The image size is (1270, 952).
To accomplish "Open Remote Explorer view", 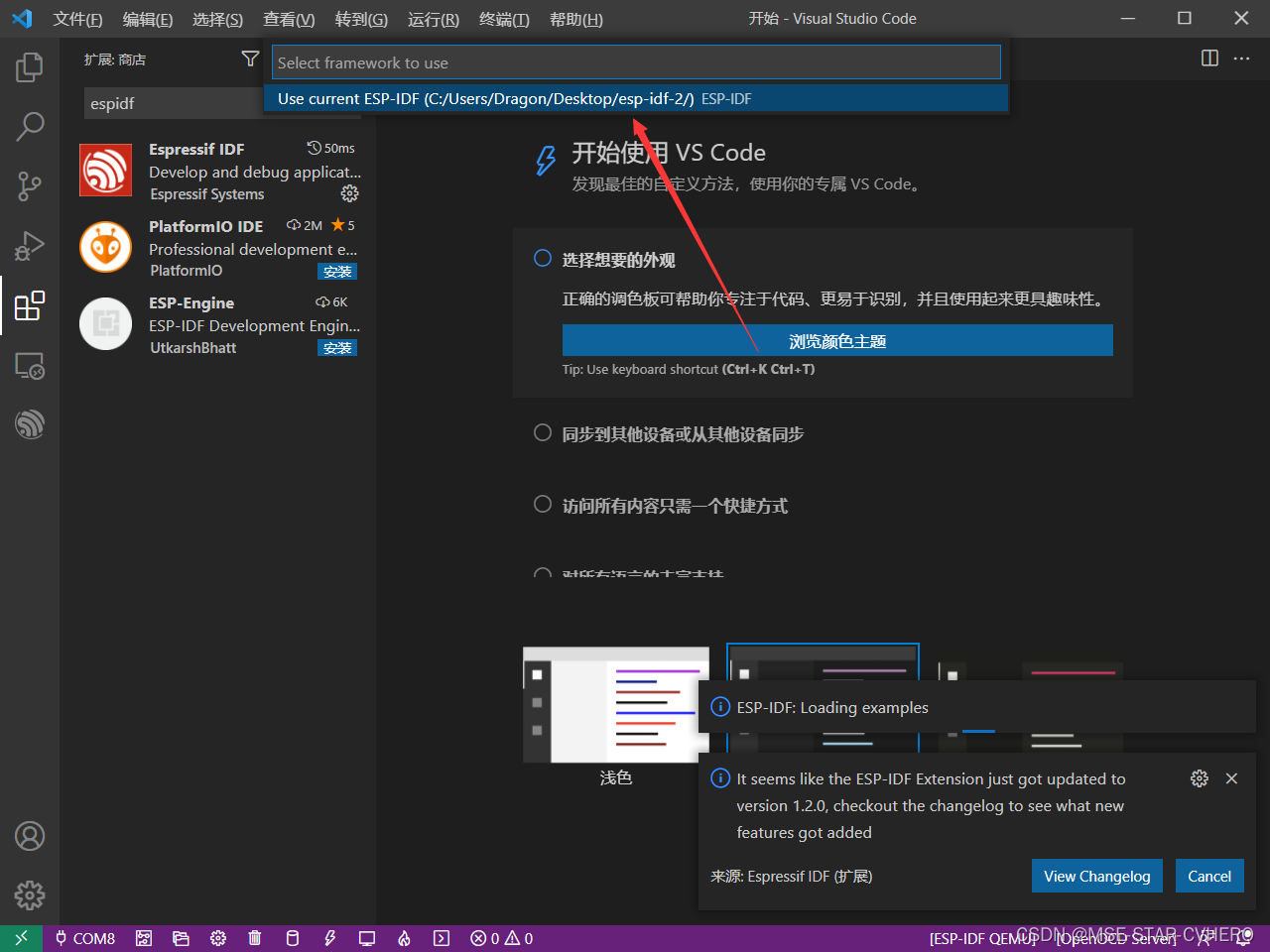I will point(30,366).
